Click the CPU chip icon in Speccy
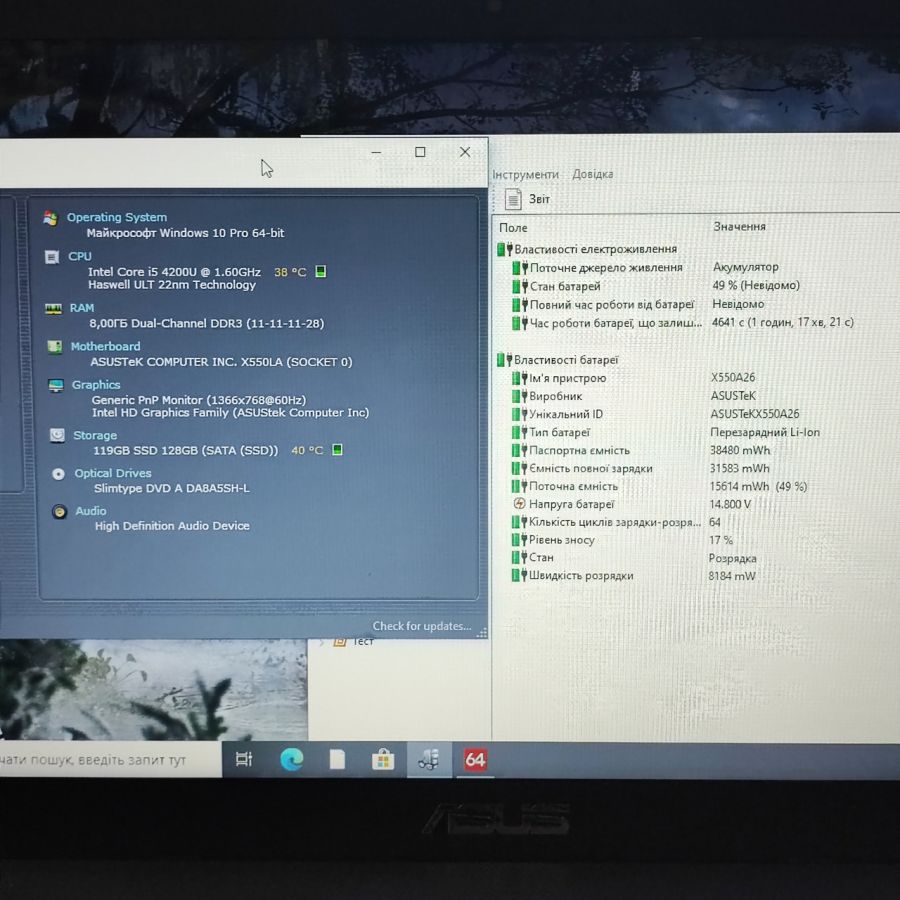900x900 pixels. click(52, 257)
